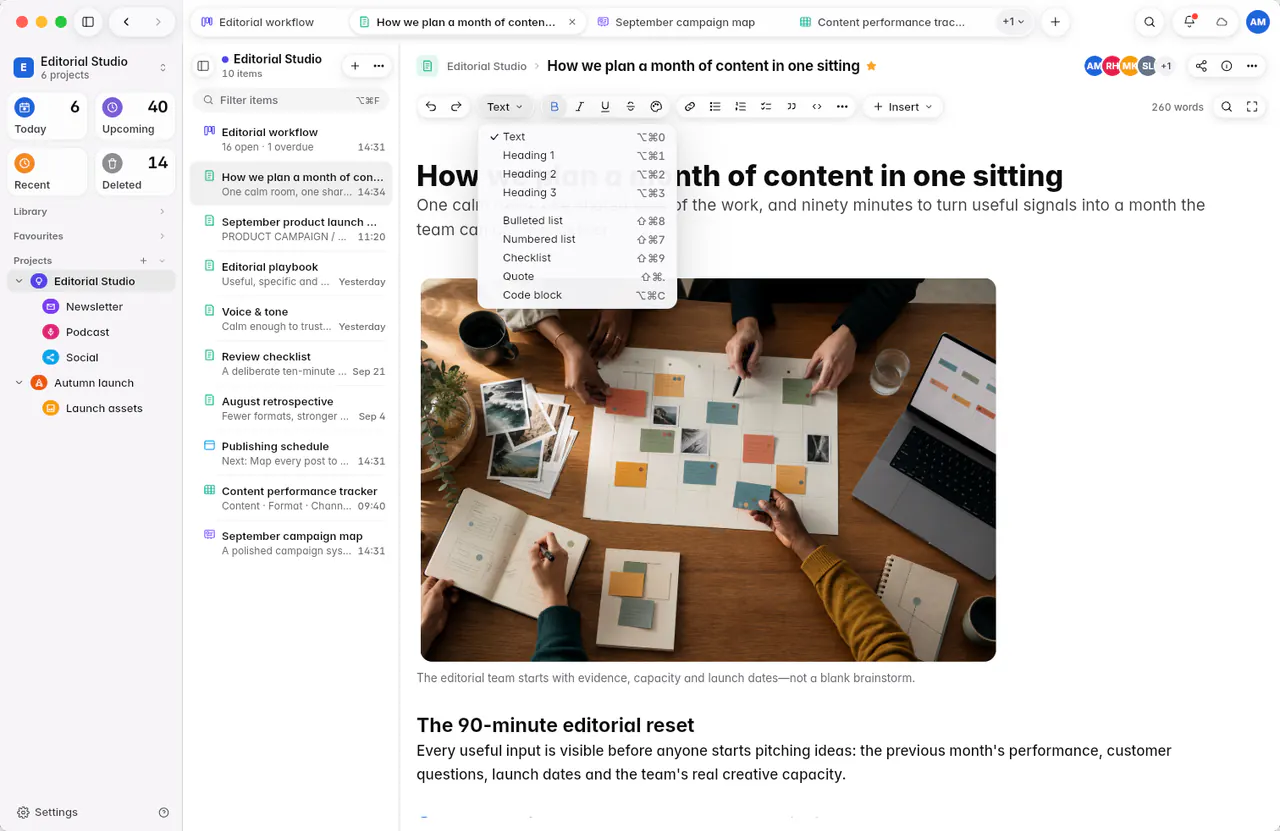
Task: Undo the last edit in the toolbar
Action: 431,107
